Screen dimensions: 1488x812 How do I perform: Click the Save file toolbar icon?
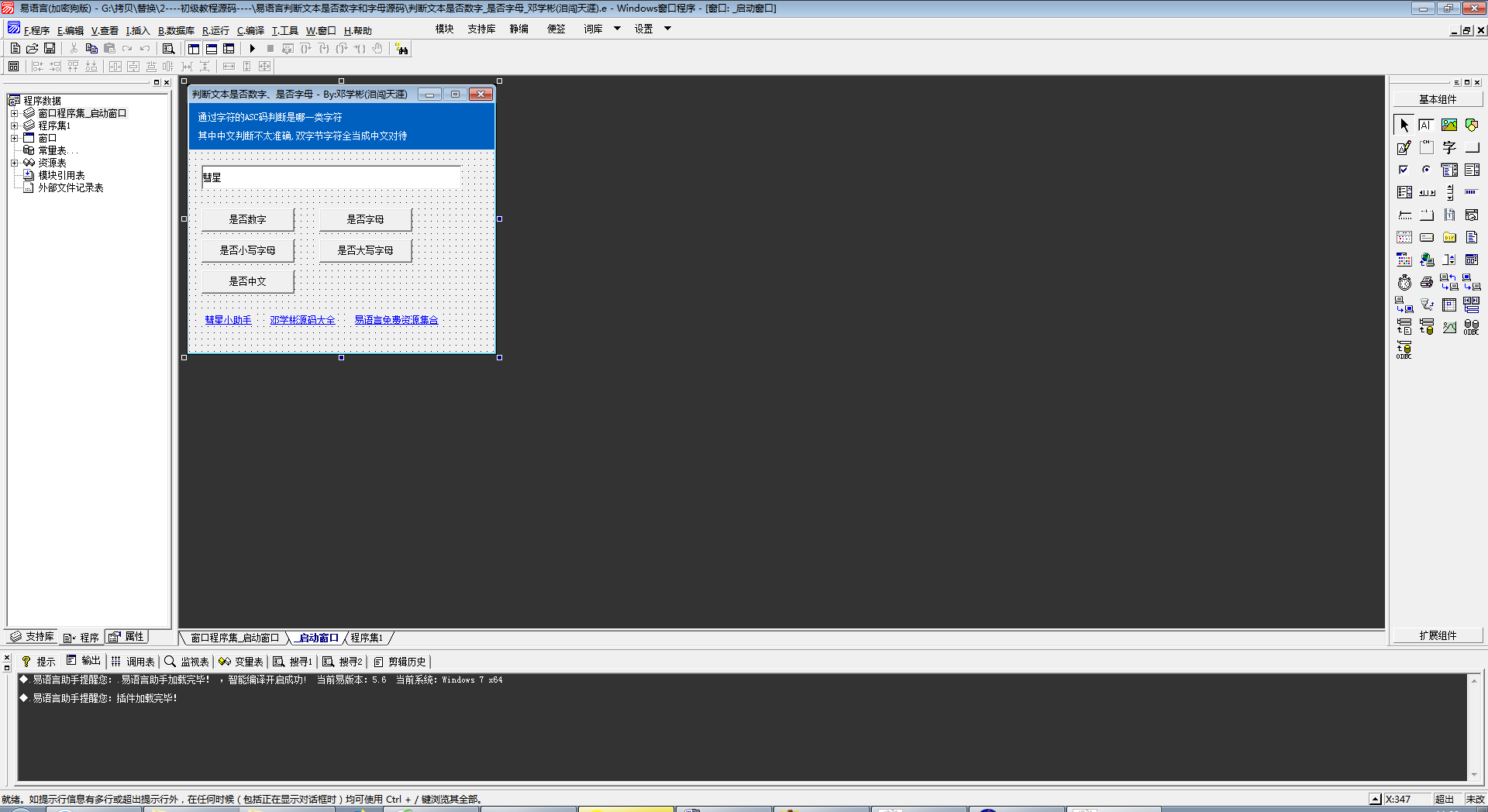coord(50,49)
